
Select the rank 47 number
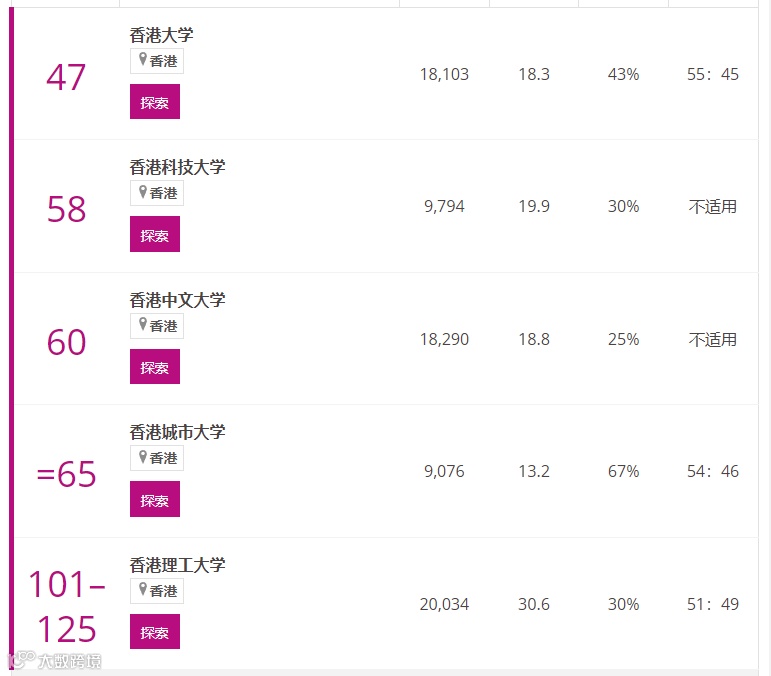[x=66, y=77]
